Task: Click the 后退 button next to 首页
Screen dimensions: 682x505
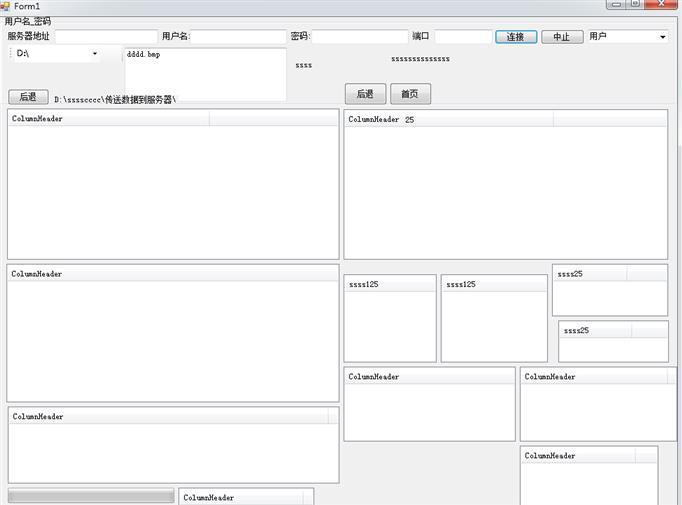Action: [x=365, y=94]
